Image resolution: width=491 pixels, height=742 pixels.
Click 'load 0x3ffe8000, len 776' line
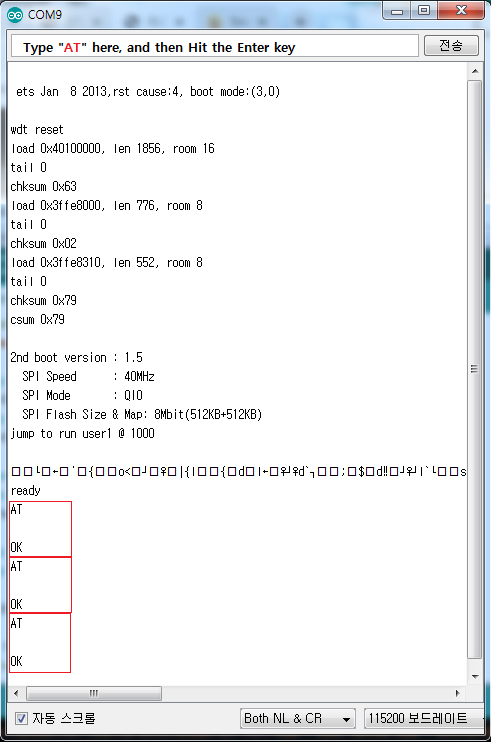[x=106, y=205]
